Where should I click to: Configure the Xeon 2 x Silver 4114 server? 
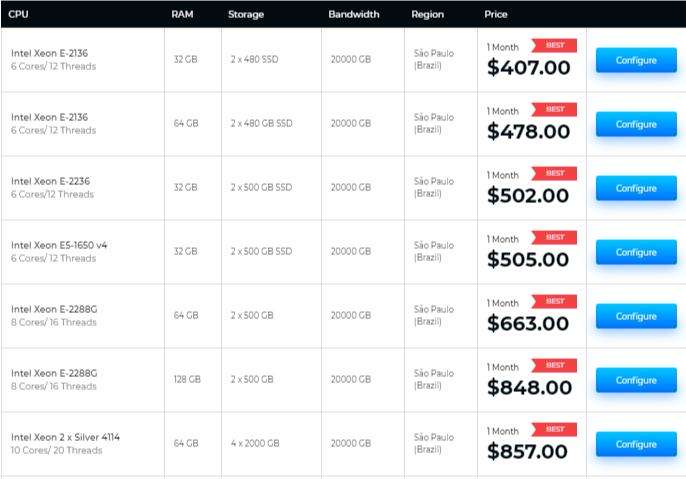click(635, 444)
